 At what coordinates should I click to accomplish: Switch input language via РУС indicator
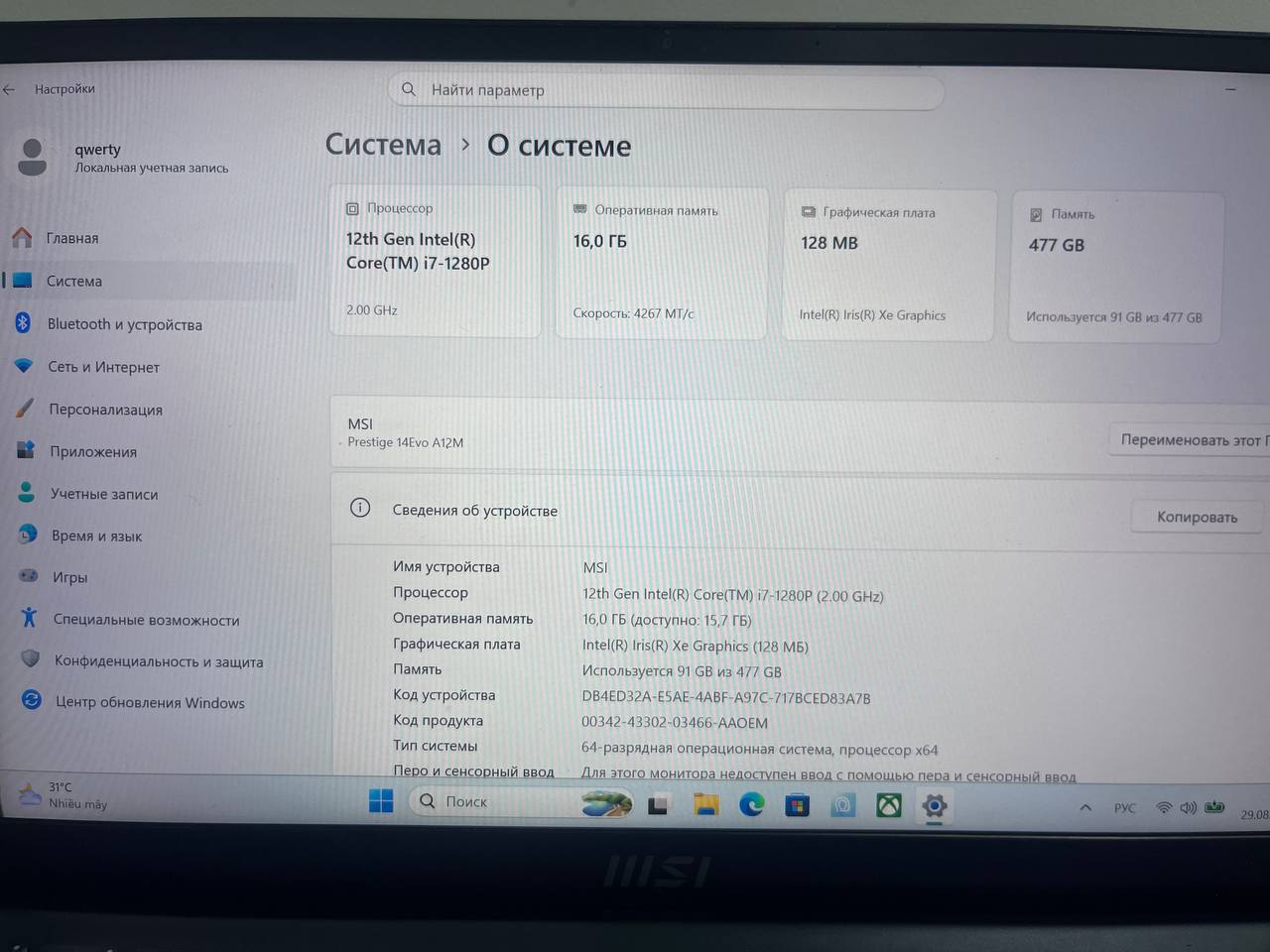tap(1124, 808)
